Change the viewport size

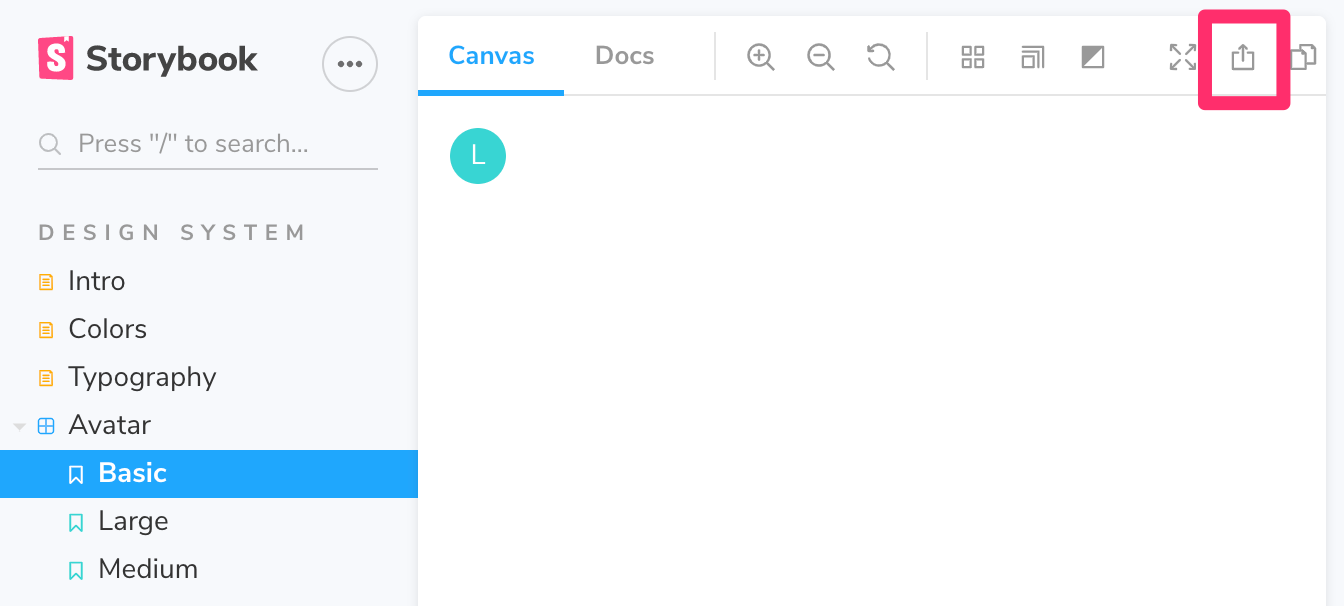tap(1032, 57)
